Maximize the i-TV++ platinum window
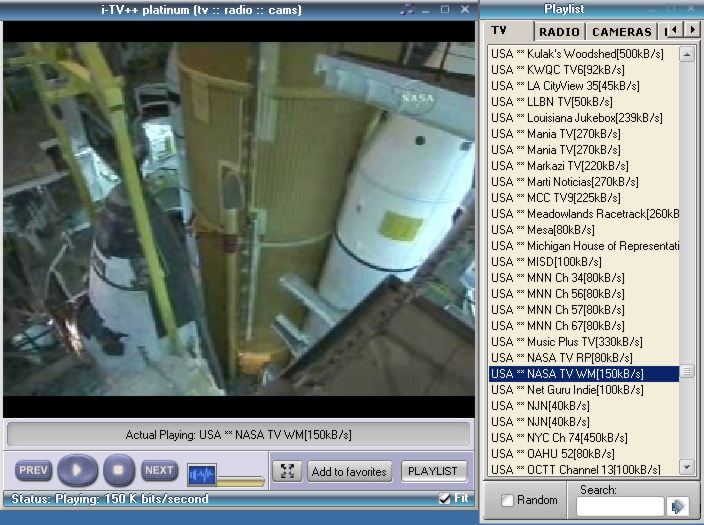The image size is (704, 525). 445,9
